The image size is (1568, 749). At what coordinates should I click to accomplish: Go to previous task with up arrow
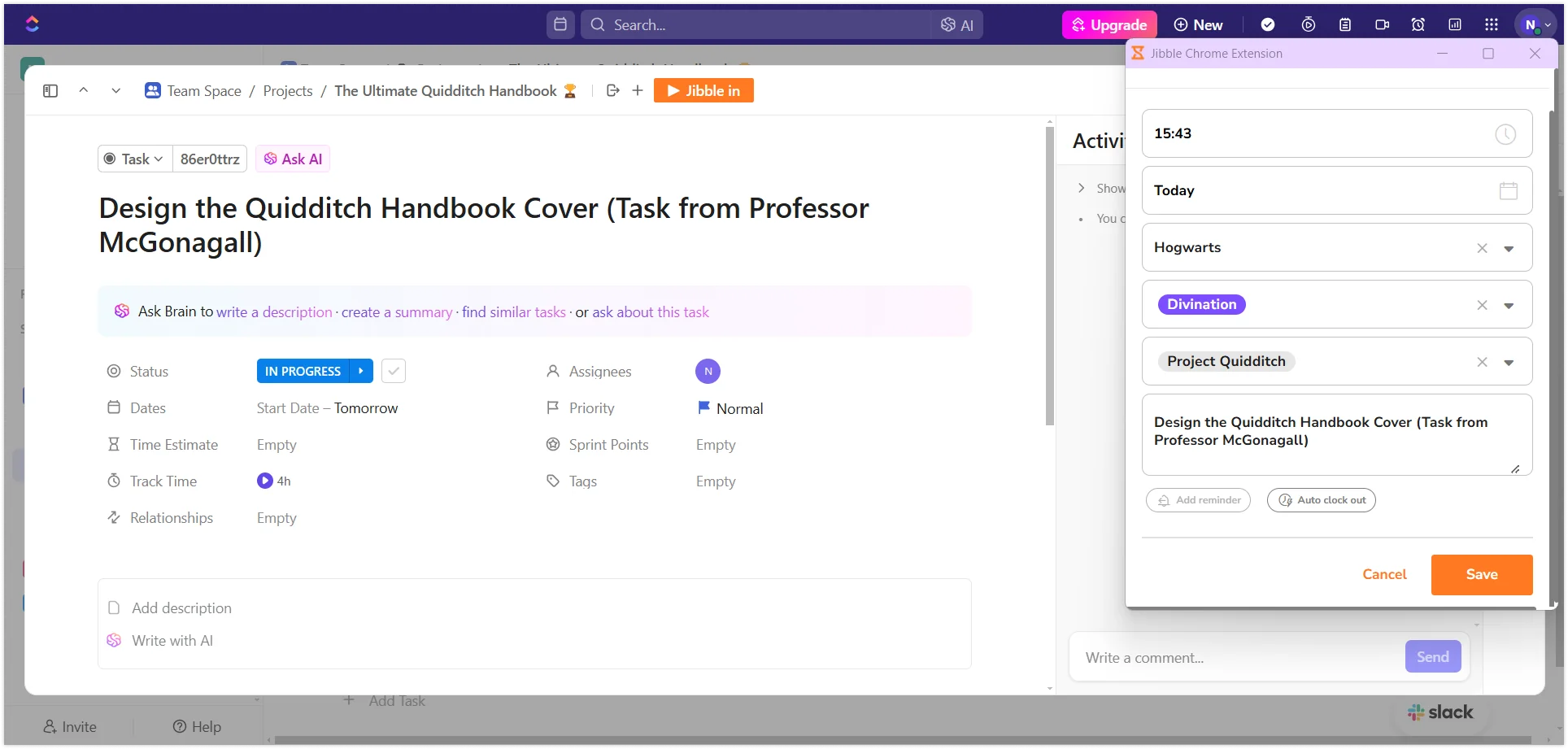tap(84, 90)
